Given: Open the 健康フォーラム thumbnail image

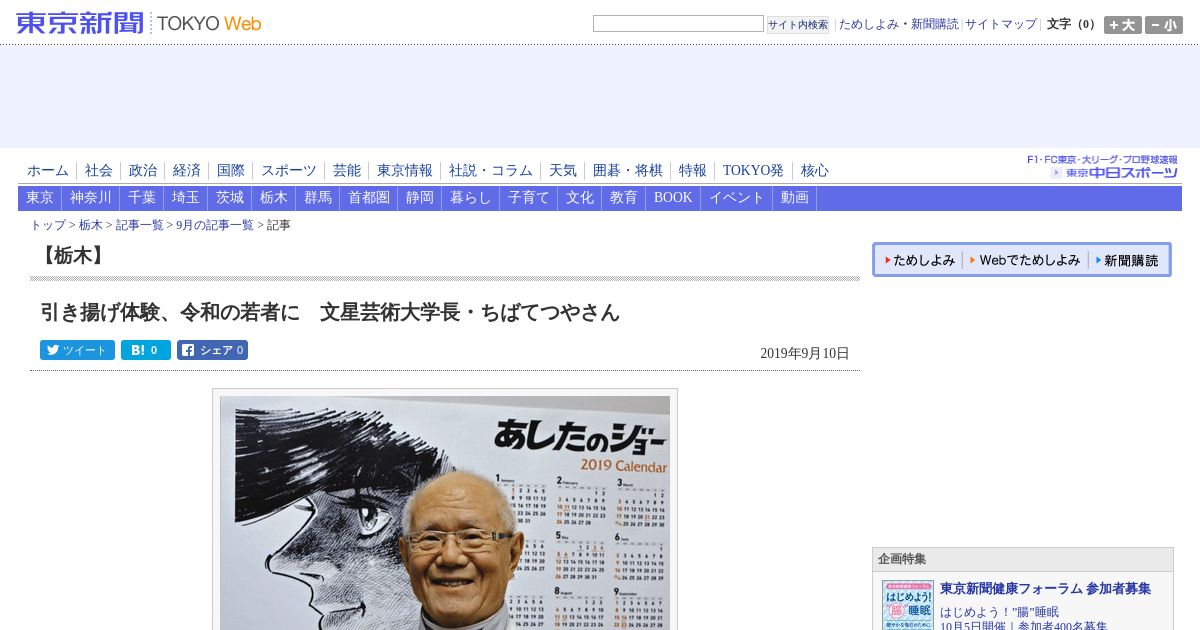Looking at the screenshot, I should [908, 606].
